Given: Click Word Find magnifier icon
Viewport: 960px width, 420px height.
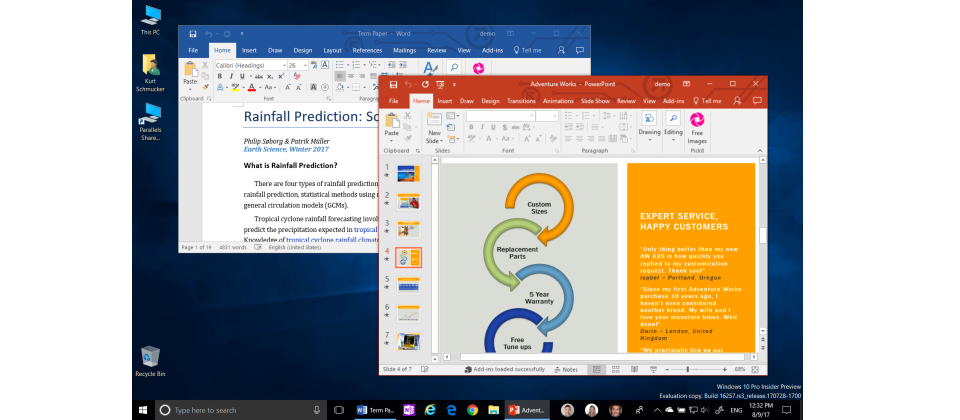Looking at the screenshot, I should [x=454, y=67].
